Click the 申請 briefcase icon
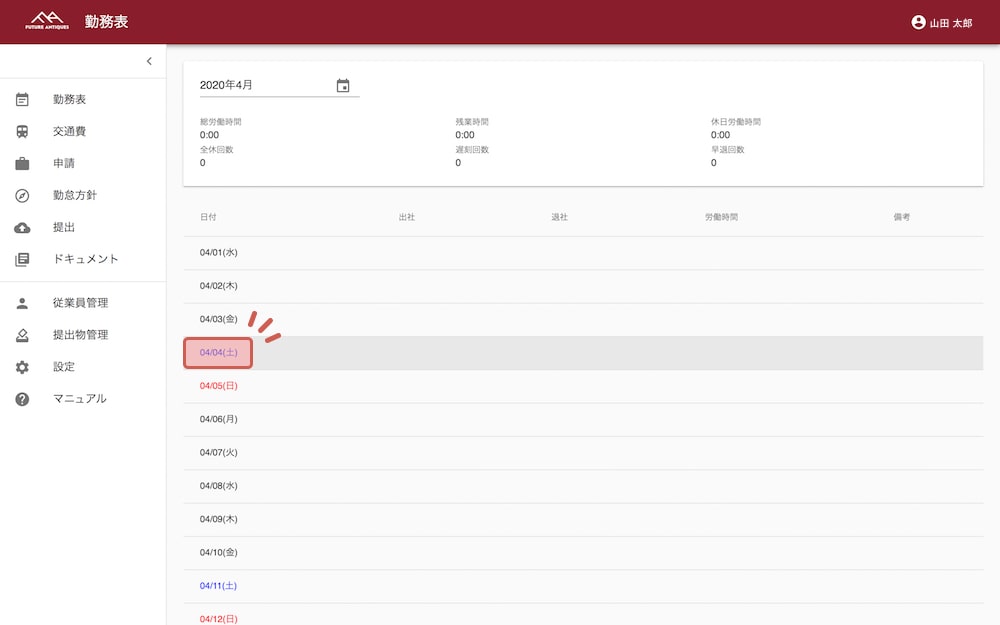 [x=22, y=164]
